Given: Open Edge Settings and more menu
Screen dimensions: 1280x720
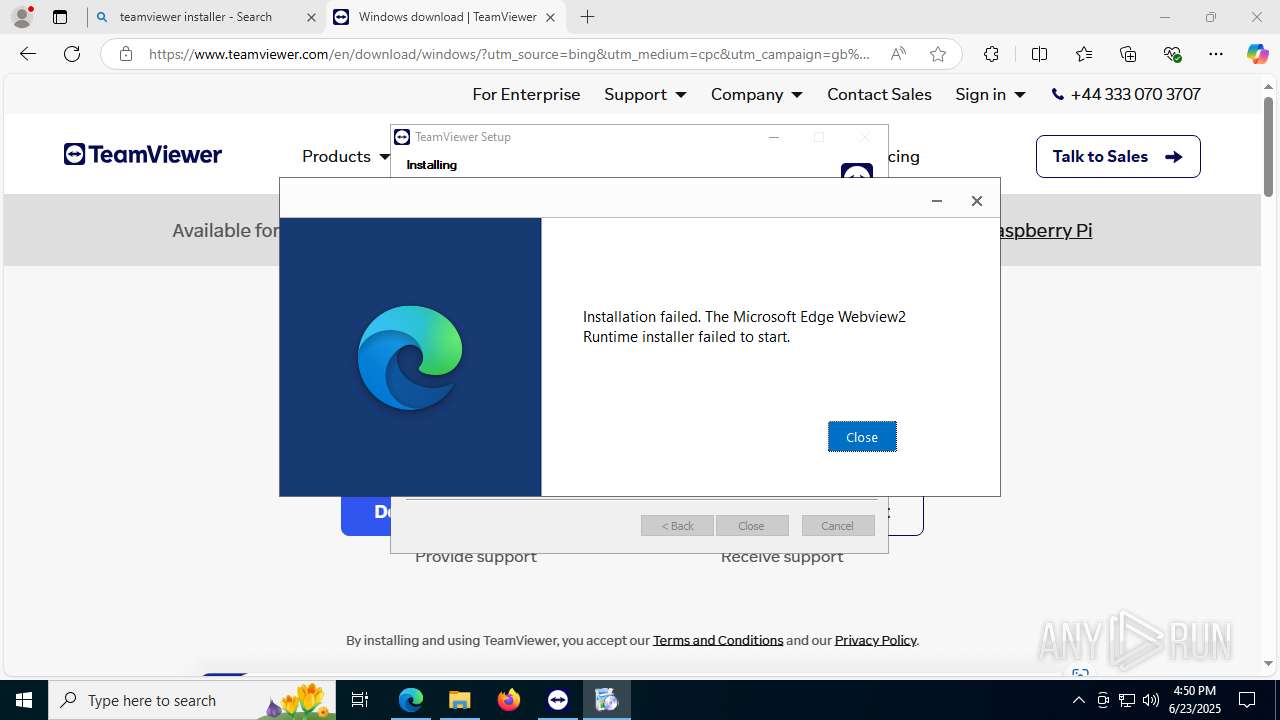Looking at the screenshot, I should click(x=1216, y=54).
